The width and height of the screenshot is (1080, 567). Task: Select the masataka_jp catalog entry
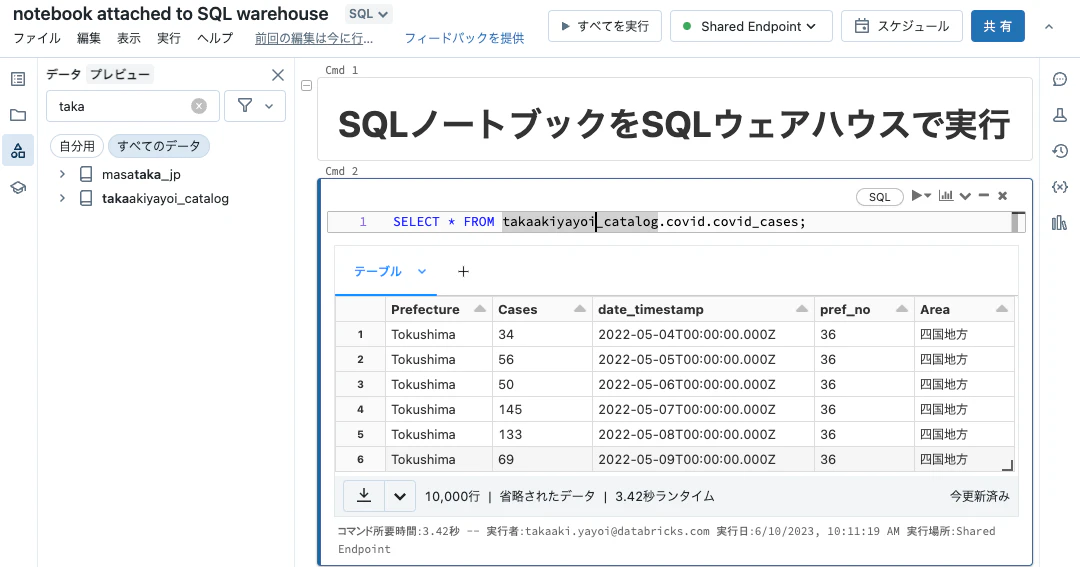tap(141, 174)
